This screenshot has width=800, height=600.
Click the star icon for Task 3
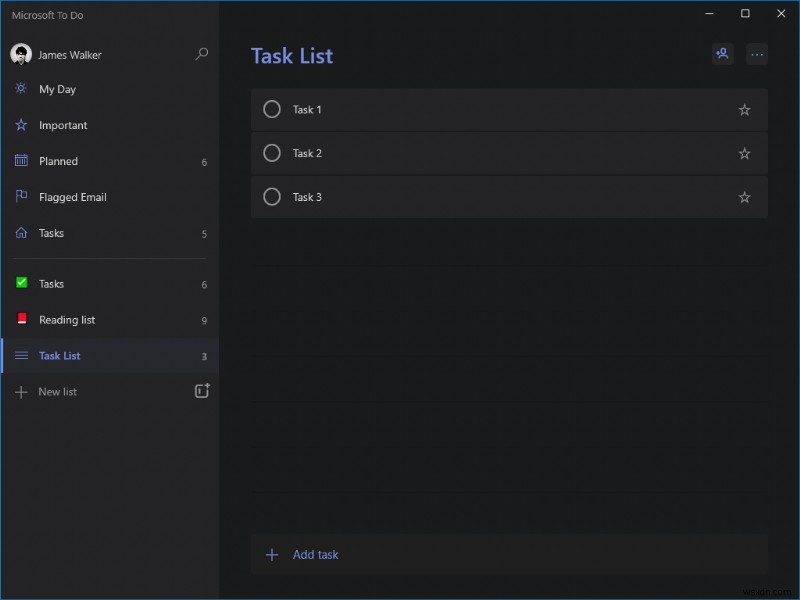tap(744, 198)
